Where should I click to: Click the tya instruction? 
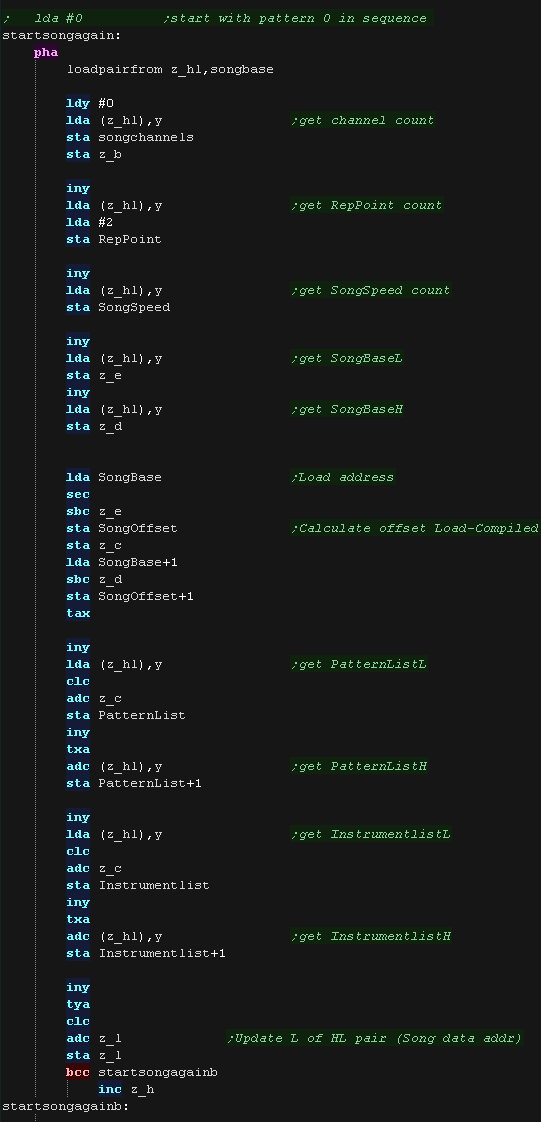(78, 1005)
